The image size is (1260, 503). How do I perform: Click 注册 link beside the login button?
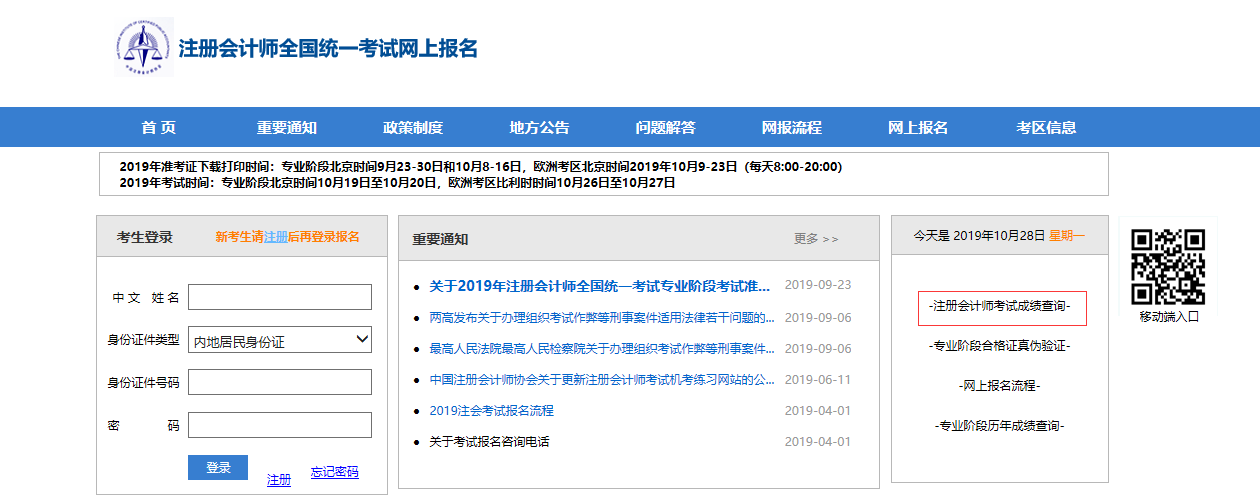pyautogui.click(x=279, y=480)
